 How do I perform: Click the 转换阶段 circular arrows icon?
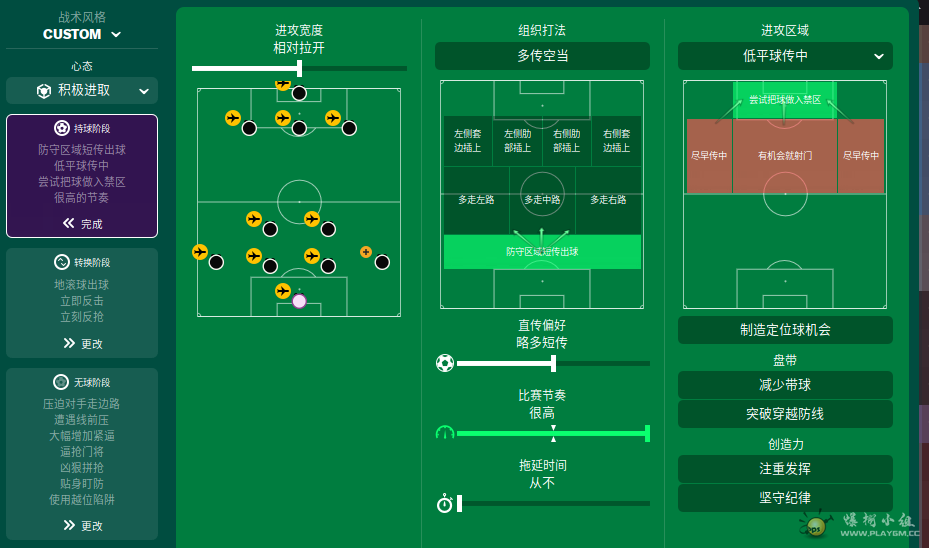[x=62, y=262]
